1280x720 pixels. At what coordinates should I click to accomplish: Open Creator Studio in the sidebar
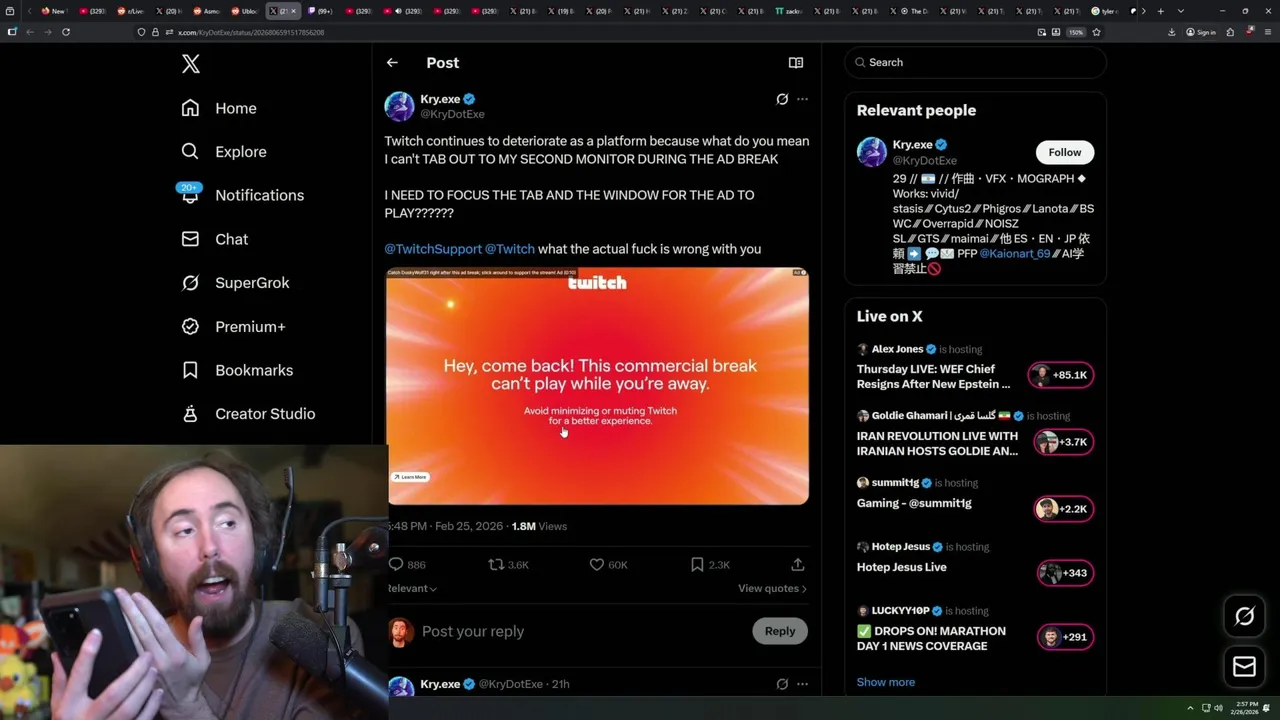pyautogui.click(x=248, y=414)
